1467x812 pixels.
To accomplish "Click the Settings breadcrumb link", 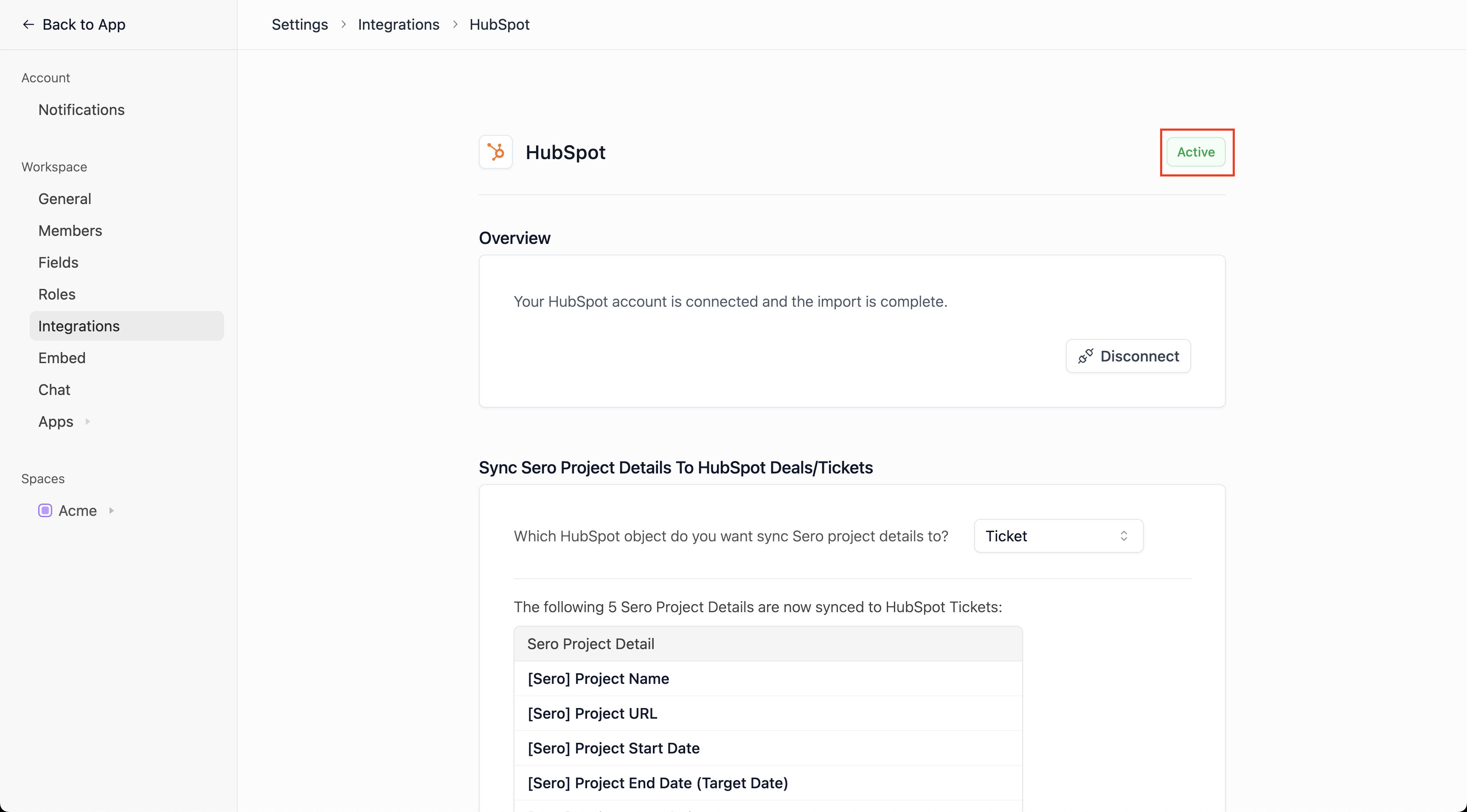I will pyautogui.click(x=300, y=25).
